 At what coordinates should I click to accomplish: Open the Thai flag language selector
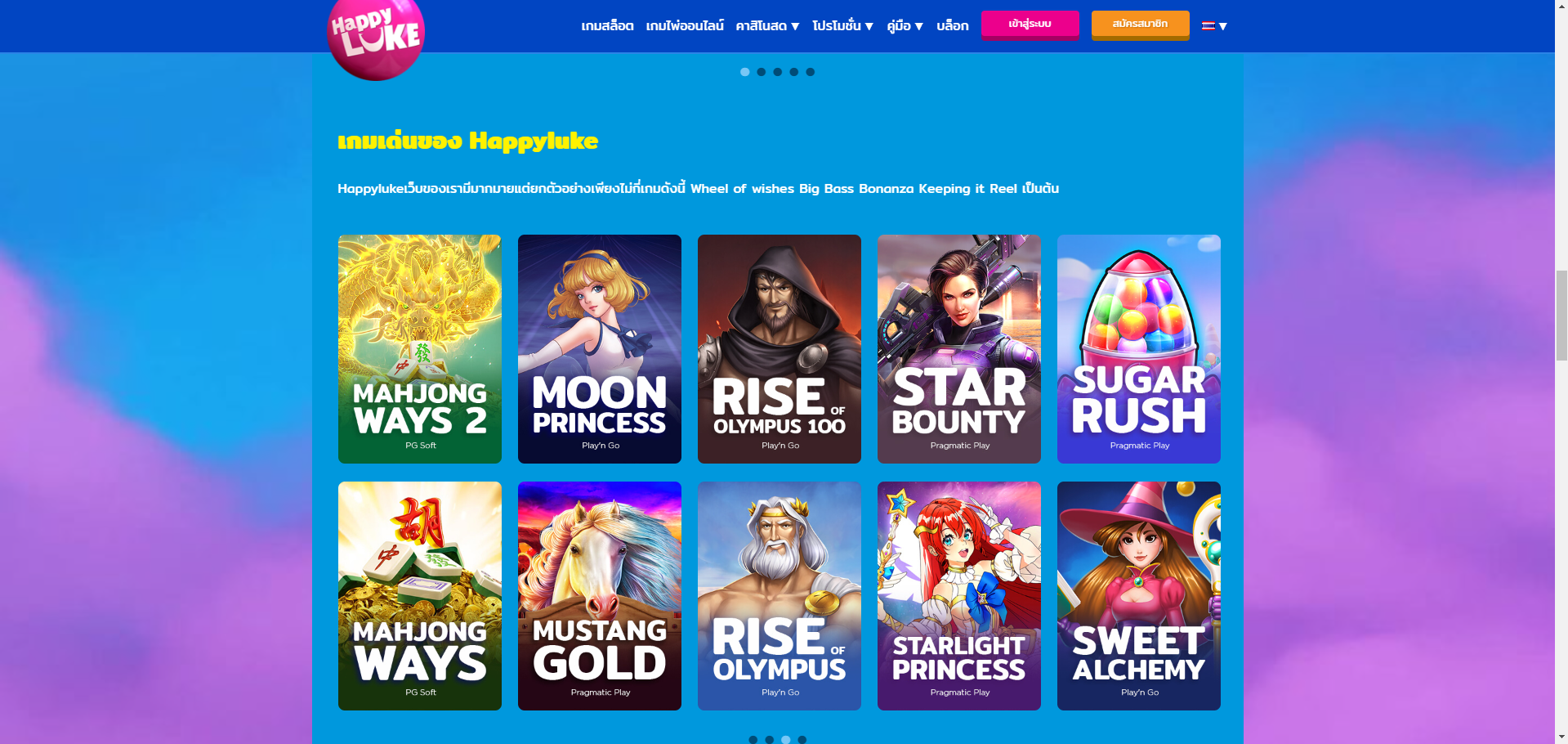click(x=1214, y=26)
